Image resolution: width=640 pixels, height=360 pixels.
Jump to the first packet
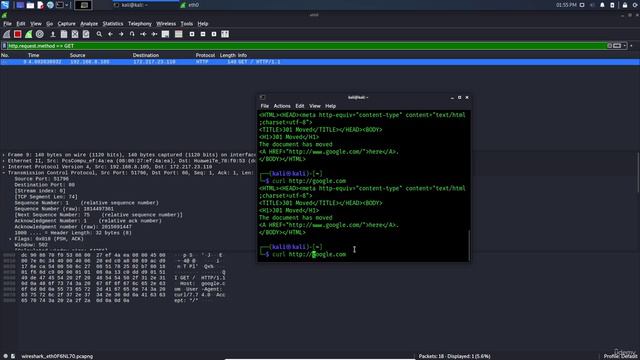click(x=143, y=34)
